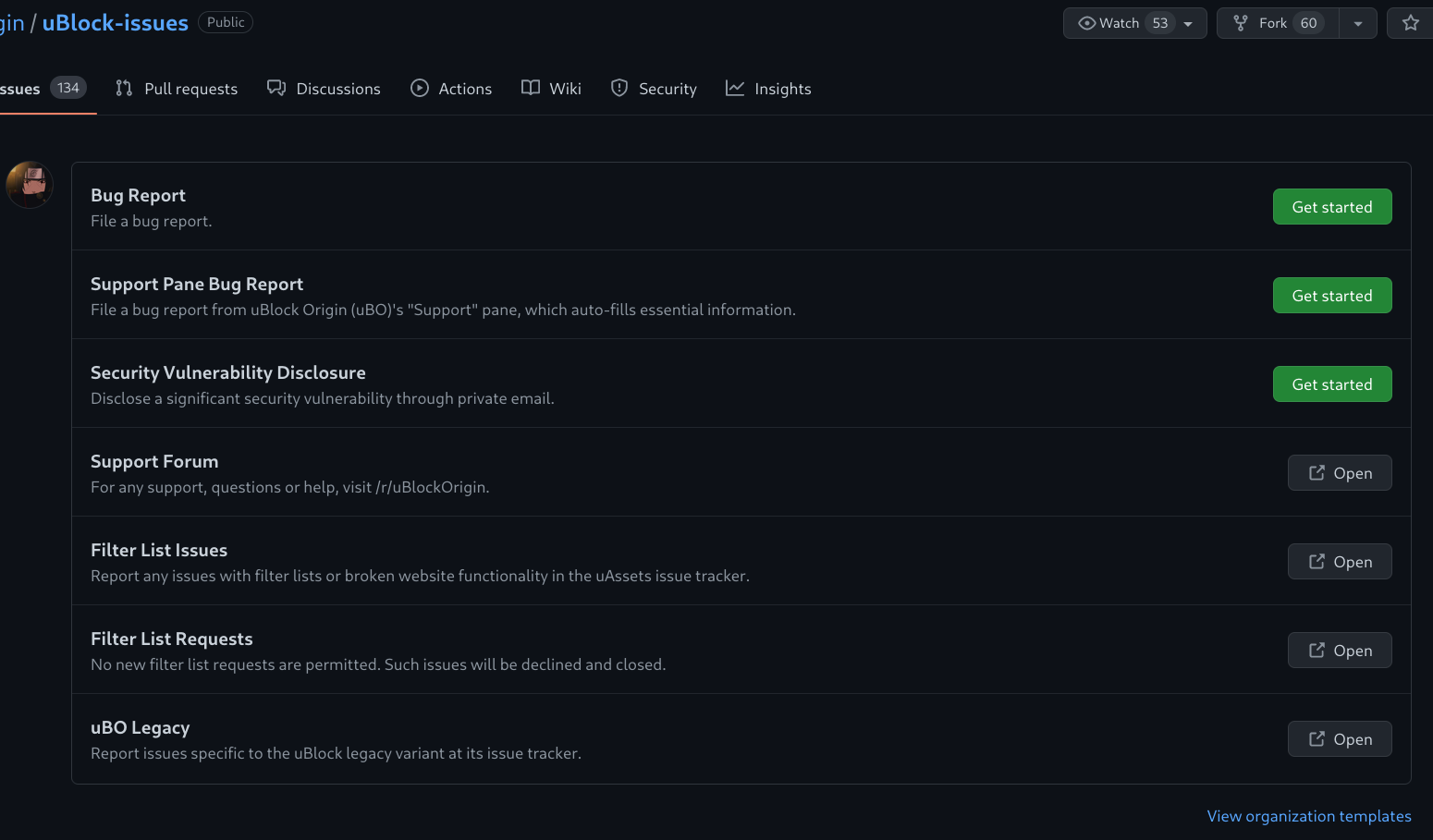Click the Watch eye icon

[1086, 22]
